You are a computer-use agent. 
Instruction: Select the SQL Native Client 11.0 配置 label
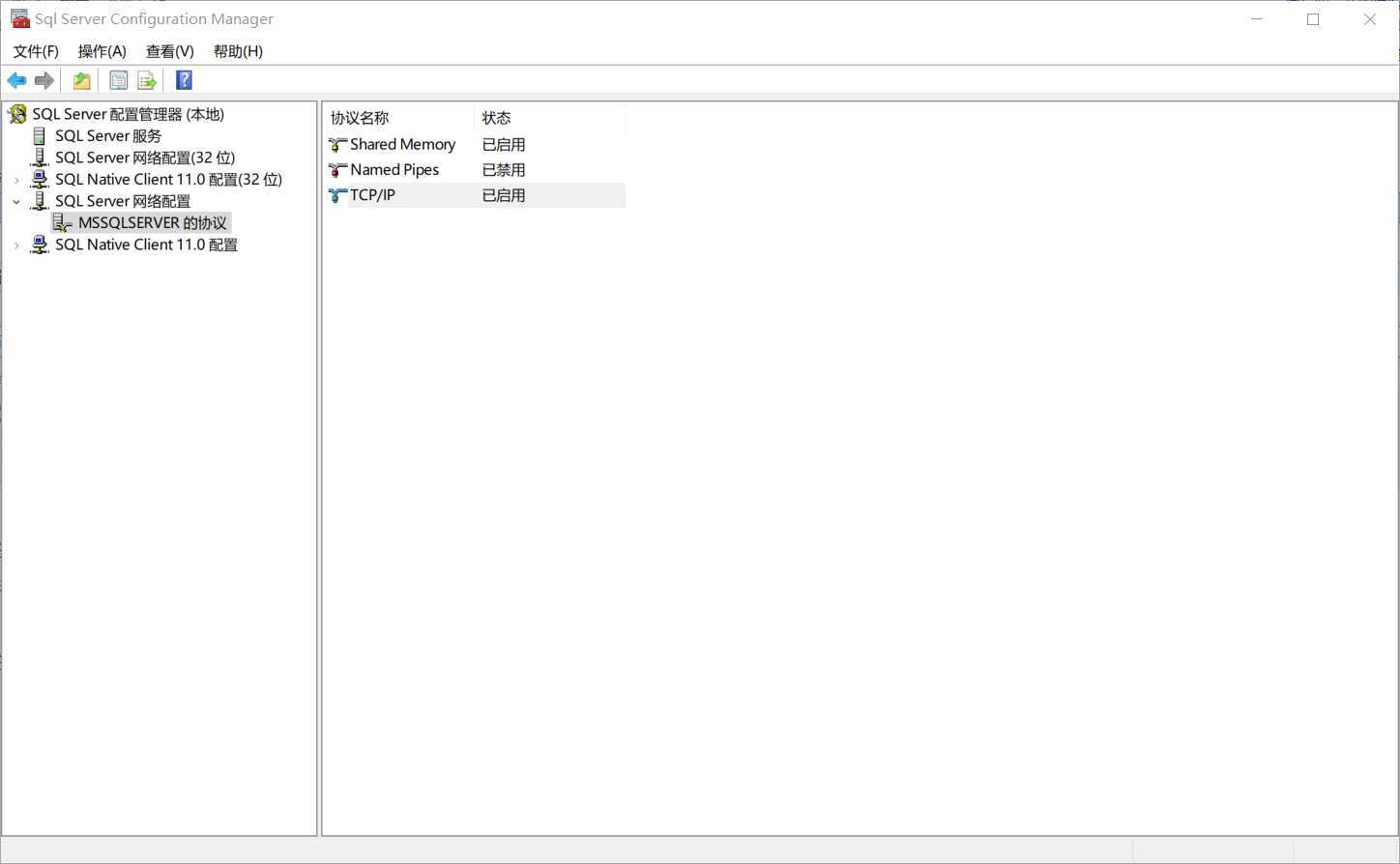(x=146, y=245)
